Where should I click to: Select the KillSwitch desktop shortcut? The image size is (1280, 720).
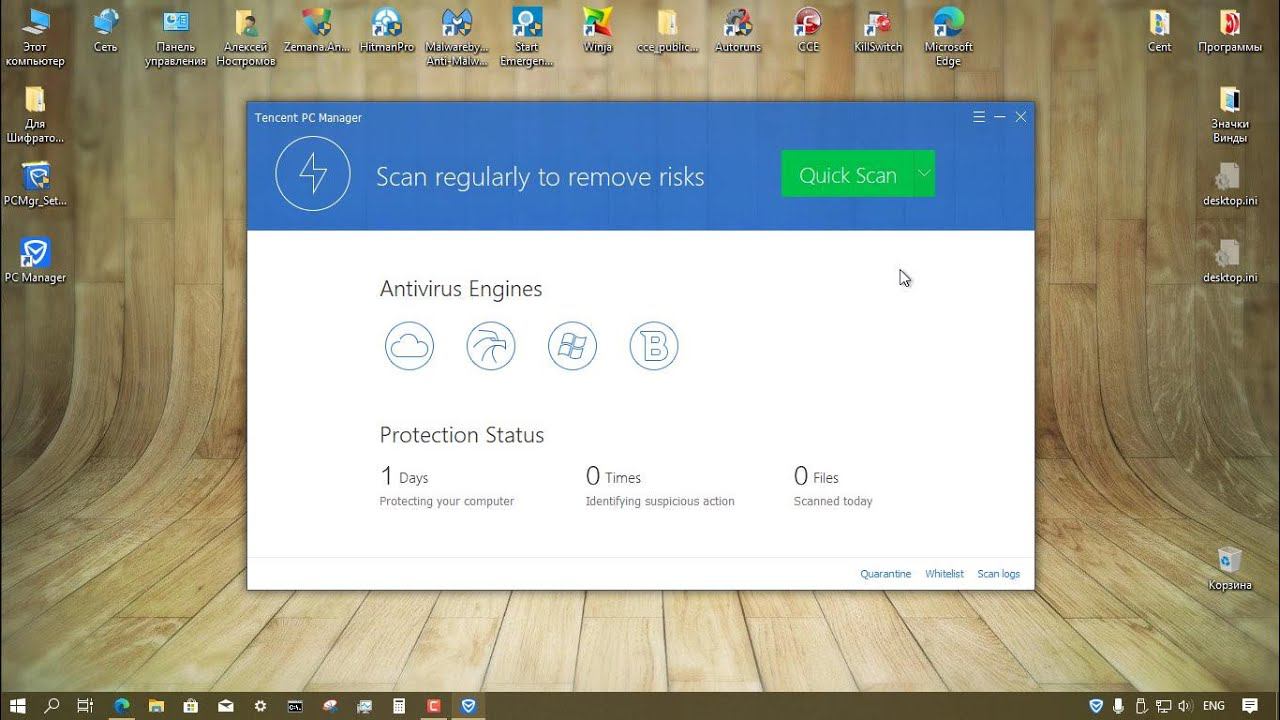(878, 30)
